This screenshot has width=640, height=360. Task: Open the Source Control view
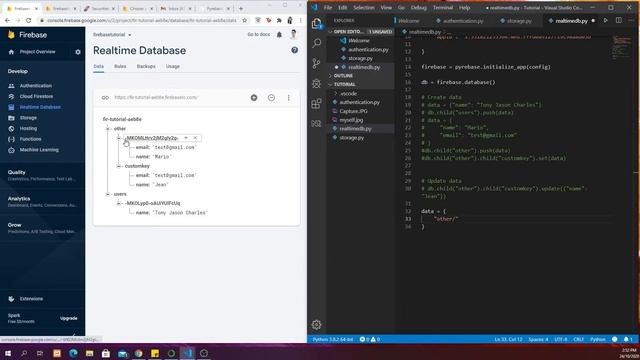point(316,63)
